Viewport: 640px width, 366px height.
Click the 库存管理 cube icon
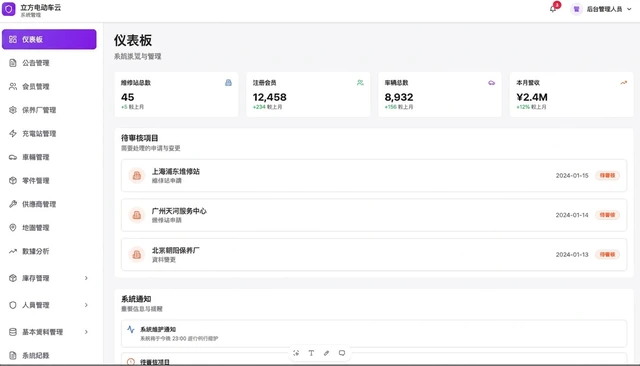[x=13, y=278]
